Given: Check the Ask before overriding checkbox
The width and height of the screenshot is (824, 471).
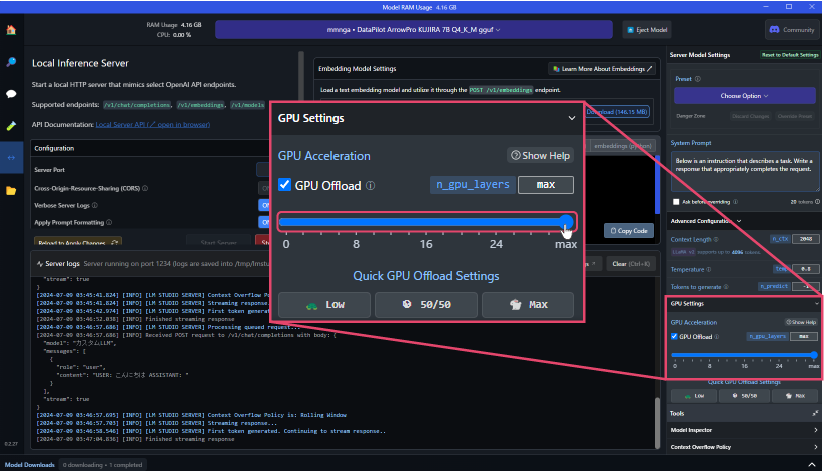Looking at the screenshot, I should (x=678, y=202).
